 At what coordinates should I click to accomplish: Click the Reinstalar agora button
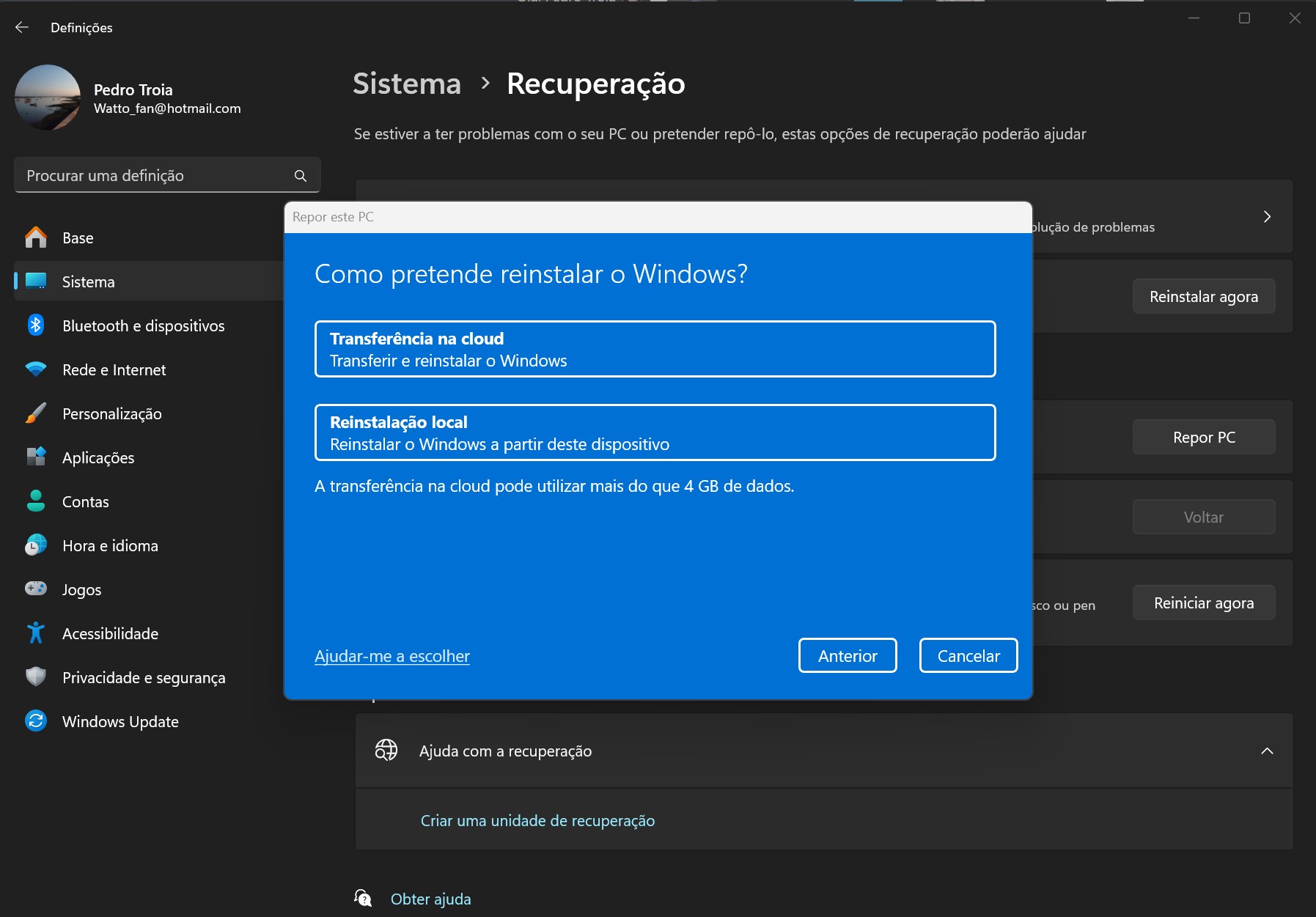point(1204,296)
